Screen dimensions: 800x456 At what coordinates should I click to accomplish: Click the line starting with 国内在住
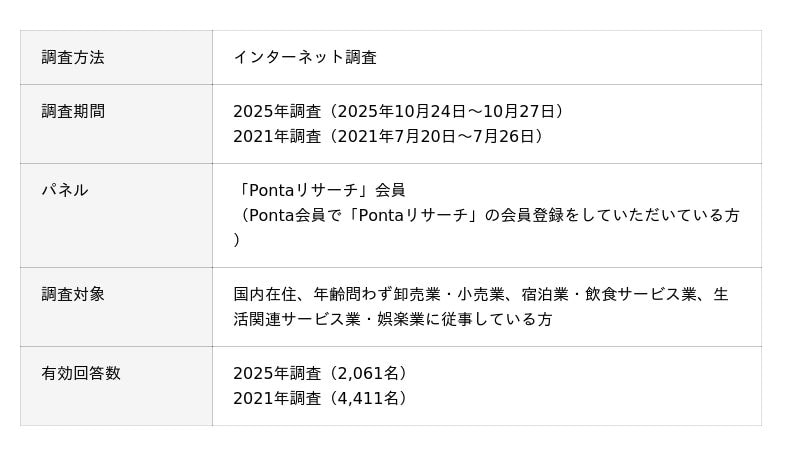pyautogui.click(x=480, y=295)
